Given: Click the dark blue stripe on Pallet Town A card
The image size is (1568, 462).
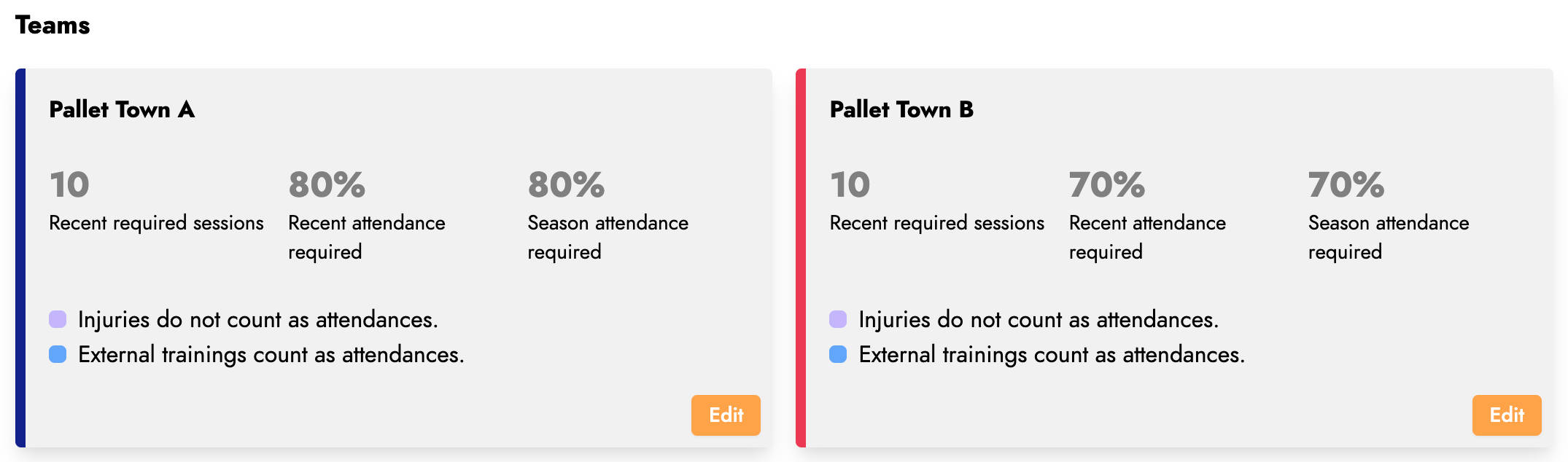Looking at the screenshot, I should point(20,258).
